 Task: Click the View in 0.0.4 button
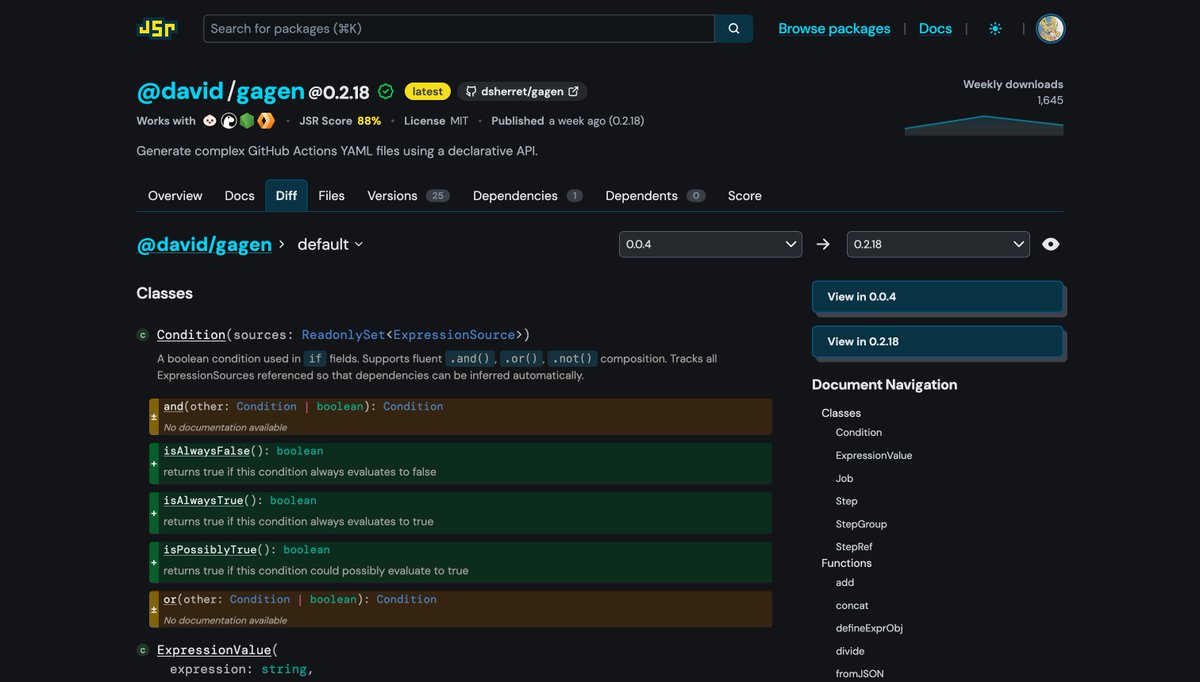pos(937,297)
